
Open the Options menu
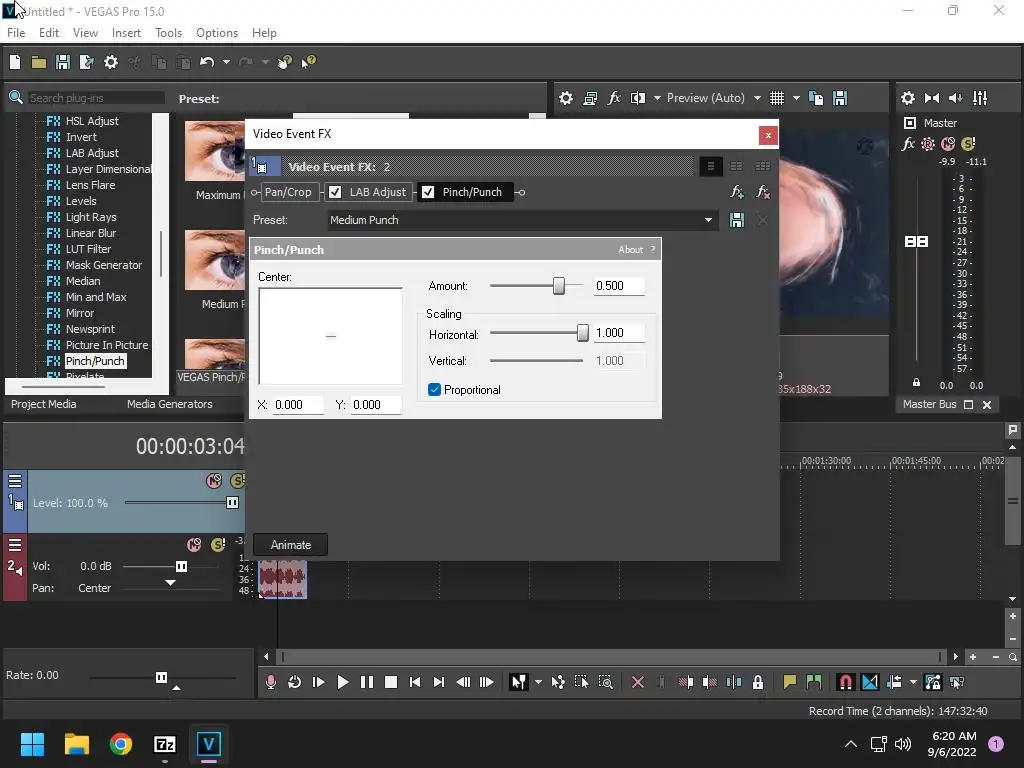[217, 33]
